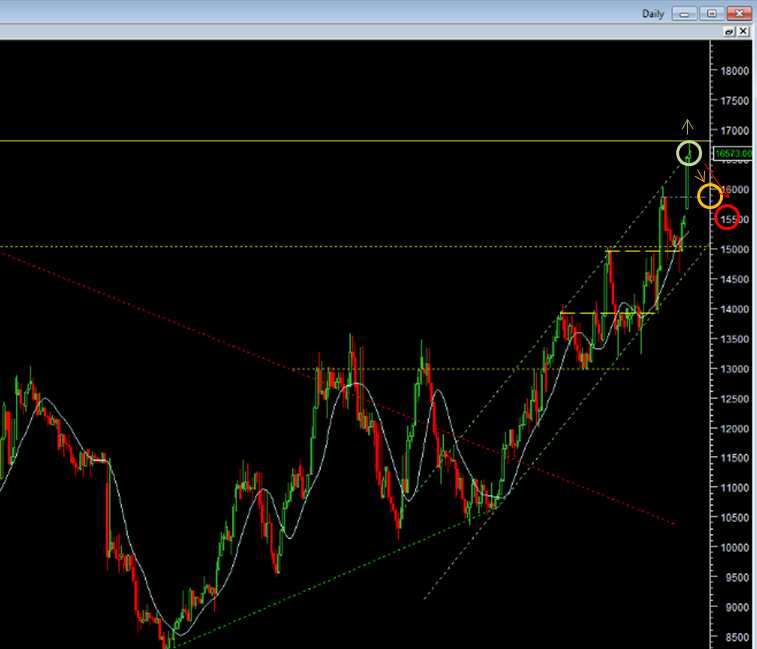This screenshot has width=757, height=649.
Task: Click the 13000 price axis label
Action: click(x=734, y=369)
